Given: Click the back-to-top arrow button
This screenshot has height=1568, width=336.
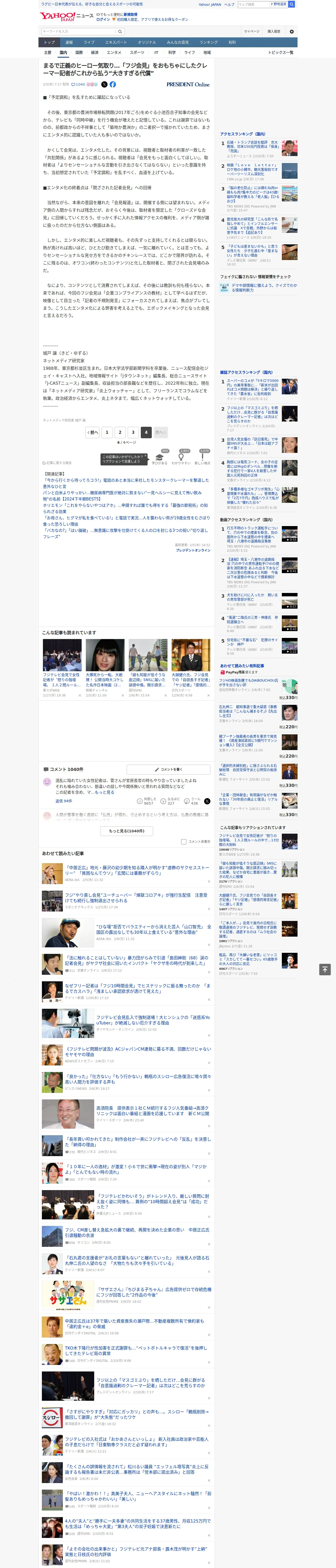Looking at the screenshot, I should click(x=325, y=969).
